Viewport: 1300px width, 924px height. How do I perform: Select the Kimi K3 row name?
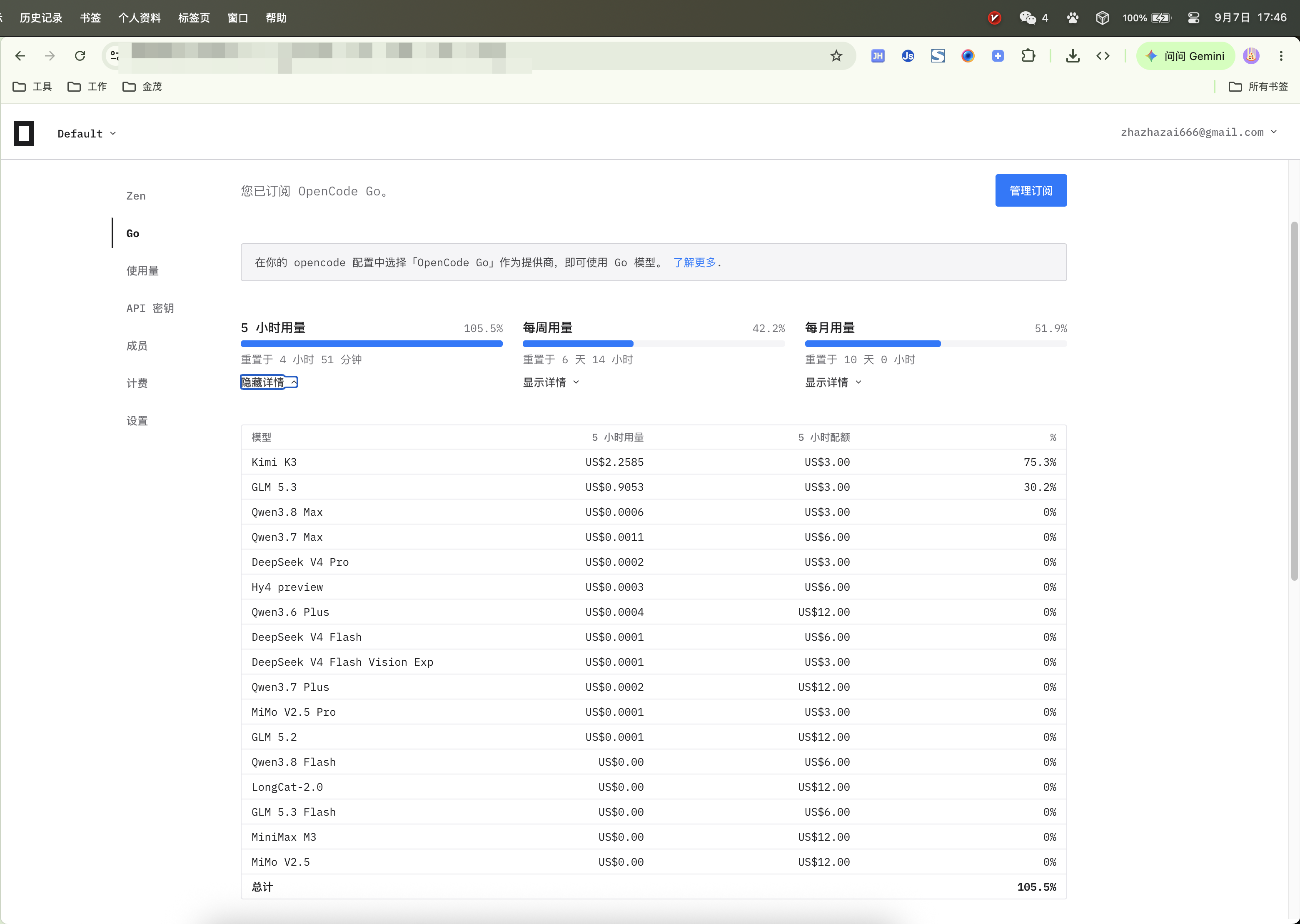(274, 462)
